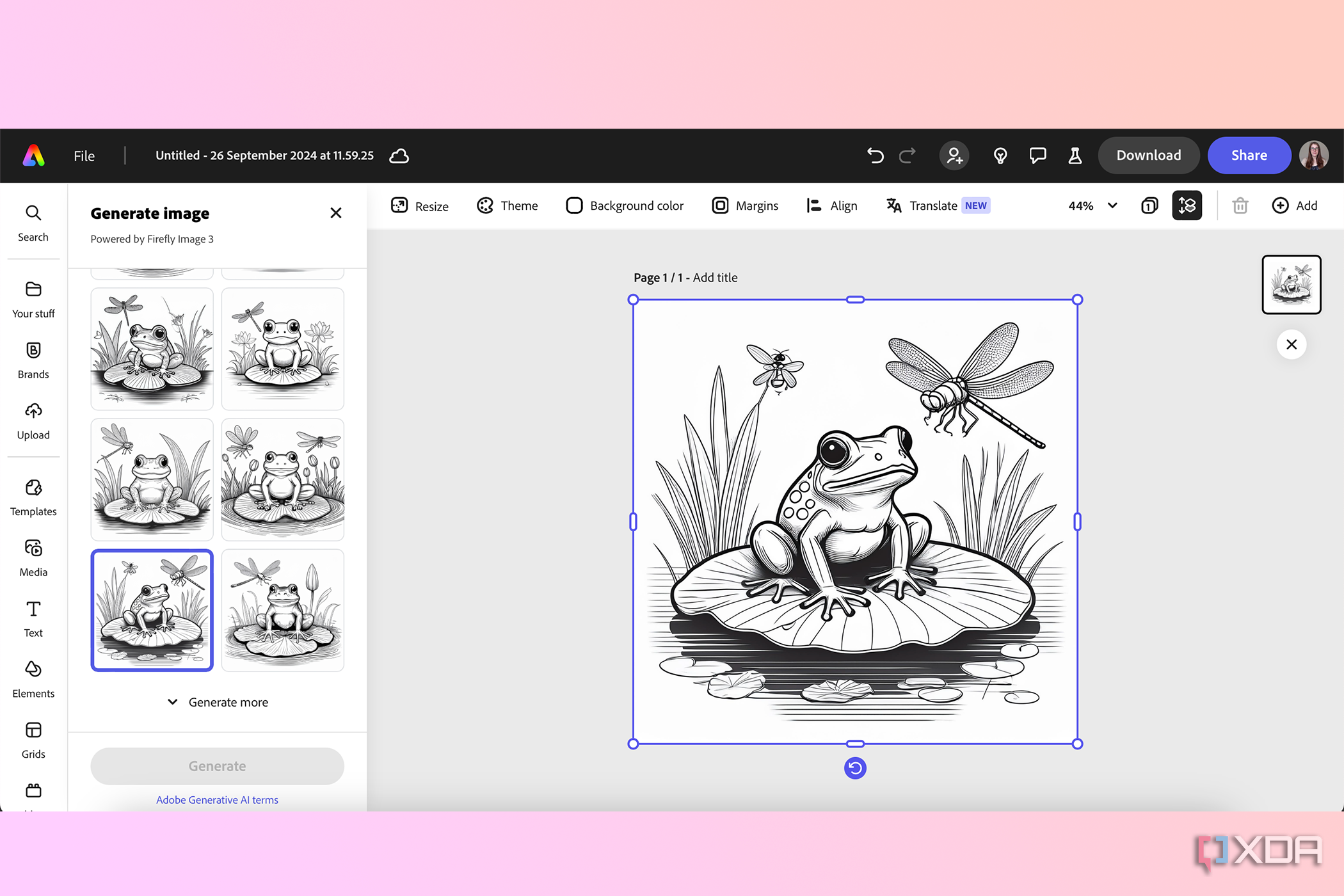Open Background color picker
This screenshot has width=1344, height=896.
(625, 205)
